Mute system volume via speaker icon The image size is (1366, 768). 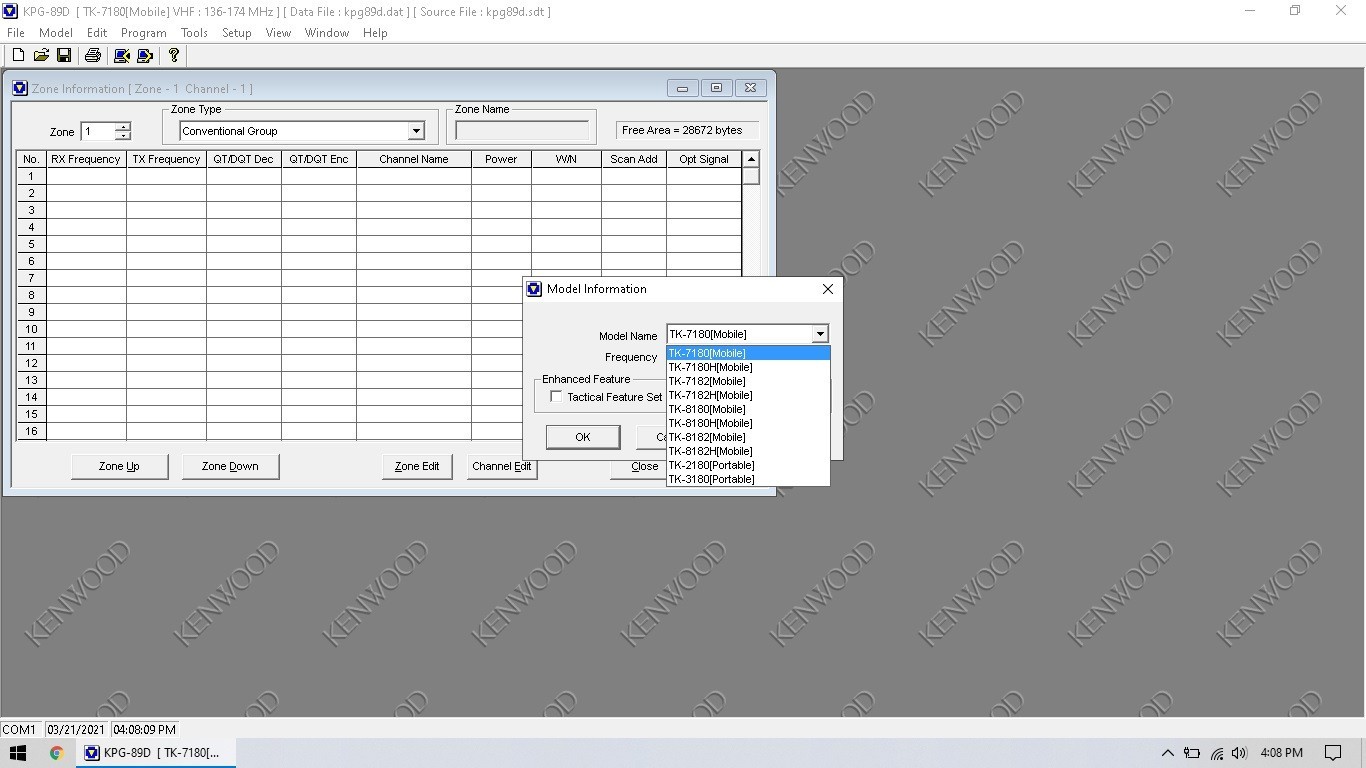(1240, 753)
